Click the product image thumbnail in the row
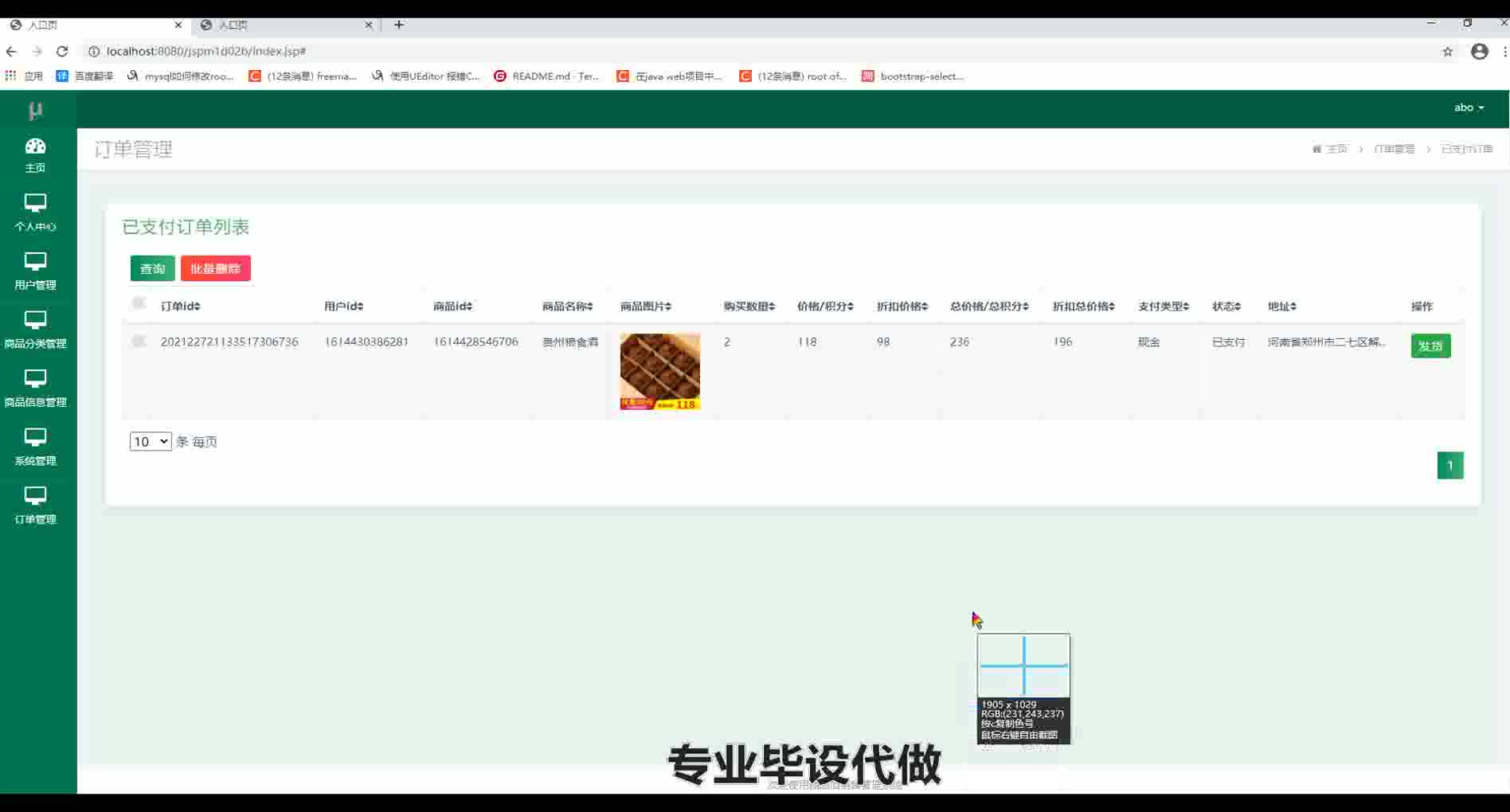 [x=660, y=372]
